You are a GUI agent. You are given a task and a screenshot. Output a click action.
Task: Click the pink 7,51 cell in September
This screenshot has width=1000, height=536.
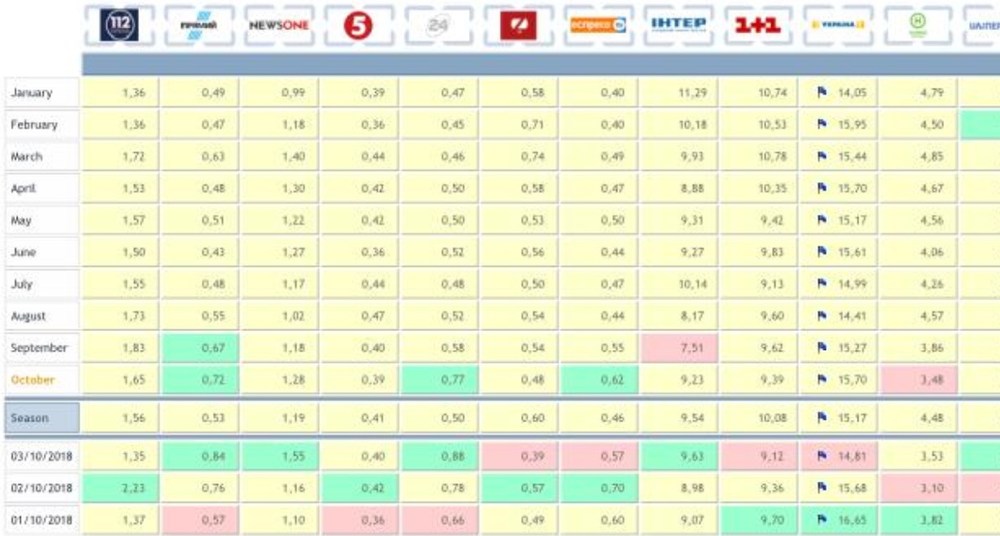pyautogui.click(x=678, y=348)
